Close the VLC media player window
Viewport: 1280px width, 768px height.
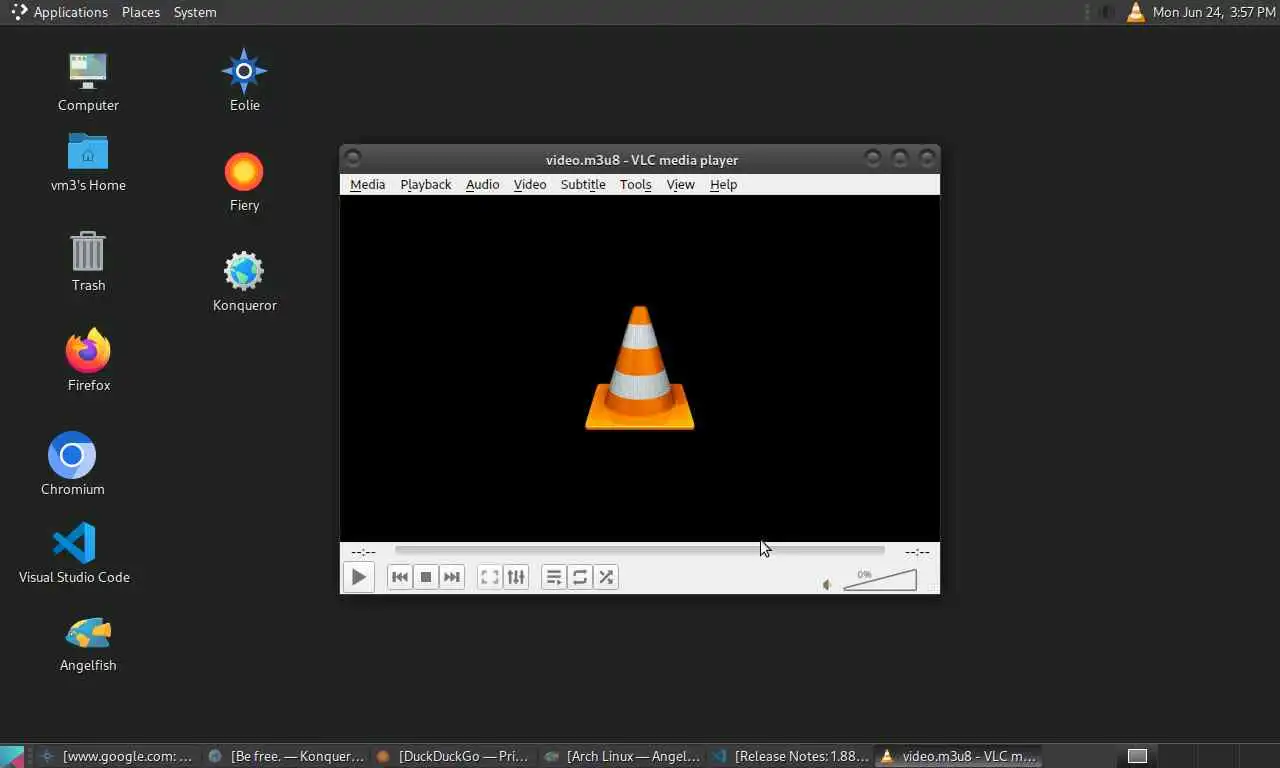pyautogui.click(x=927, y=158)
